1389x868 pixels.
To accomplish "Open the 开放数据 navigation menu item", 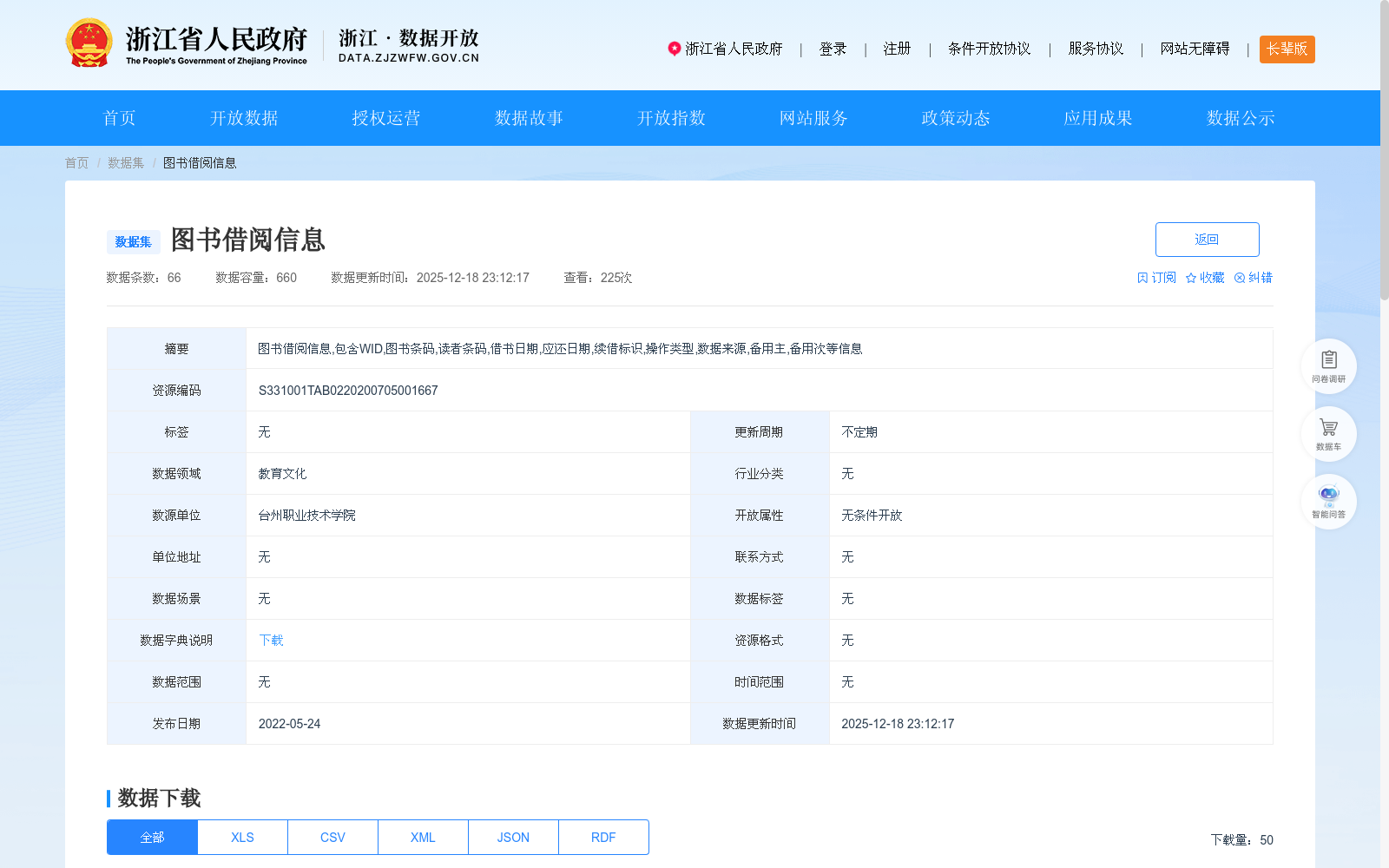I will [244, 118].
